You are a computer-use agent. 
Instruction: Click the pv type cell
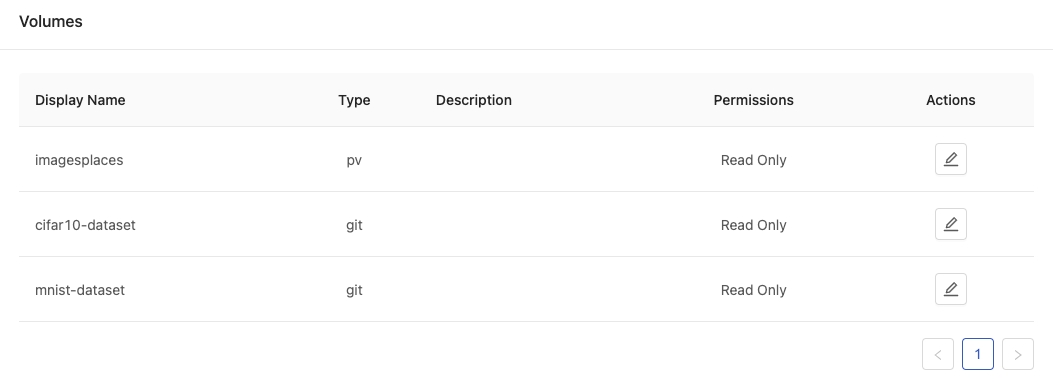click(354, 160)
